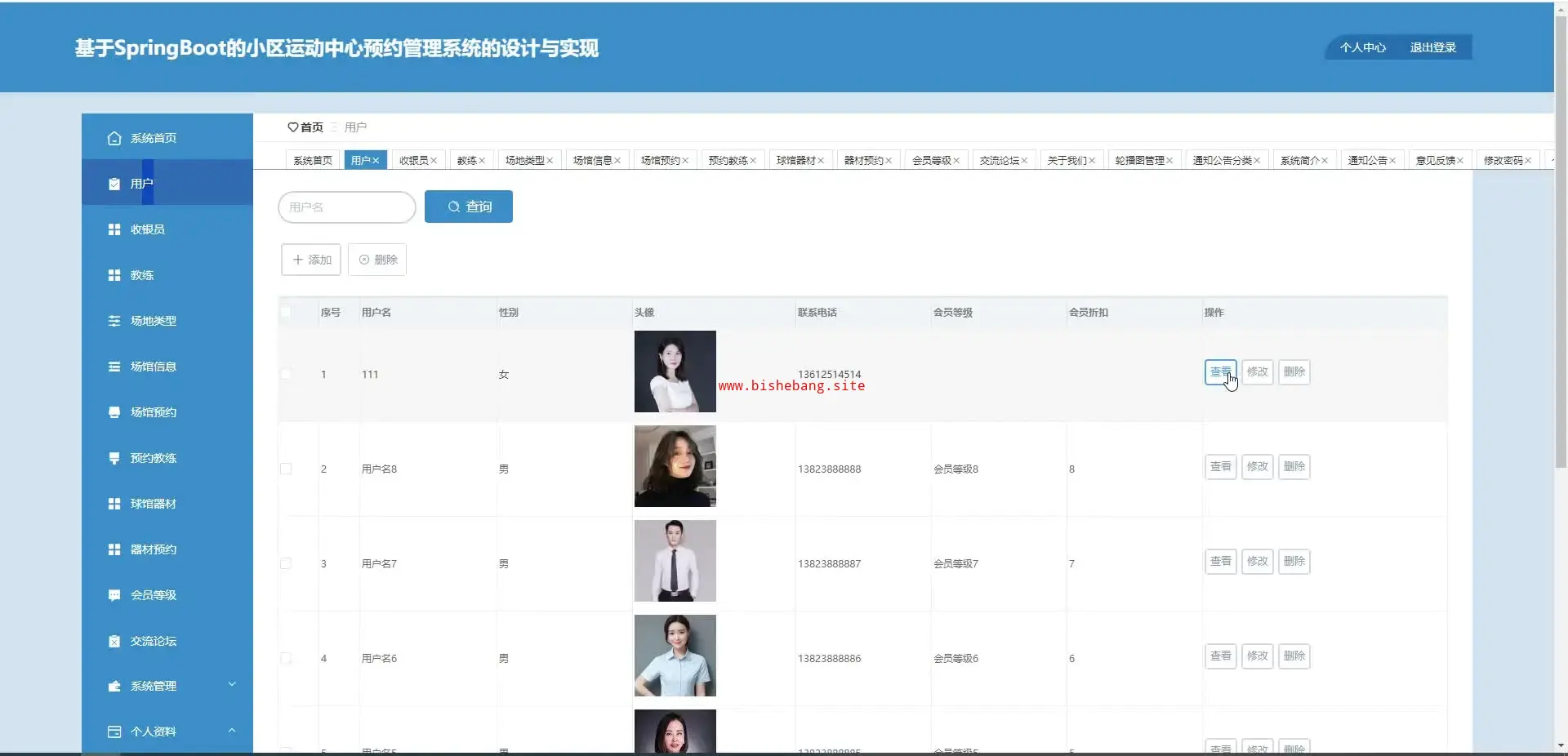
Task: Select the 用户 sidebar icon
Action: pyautogui.click(x=114, y=184)
